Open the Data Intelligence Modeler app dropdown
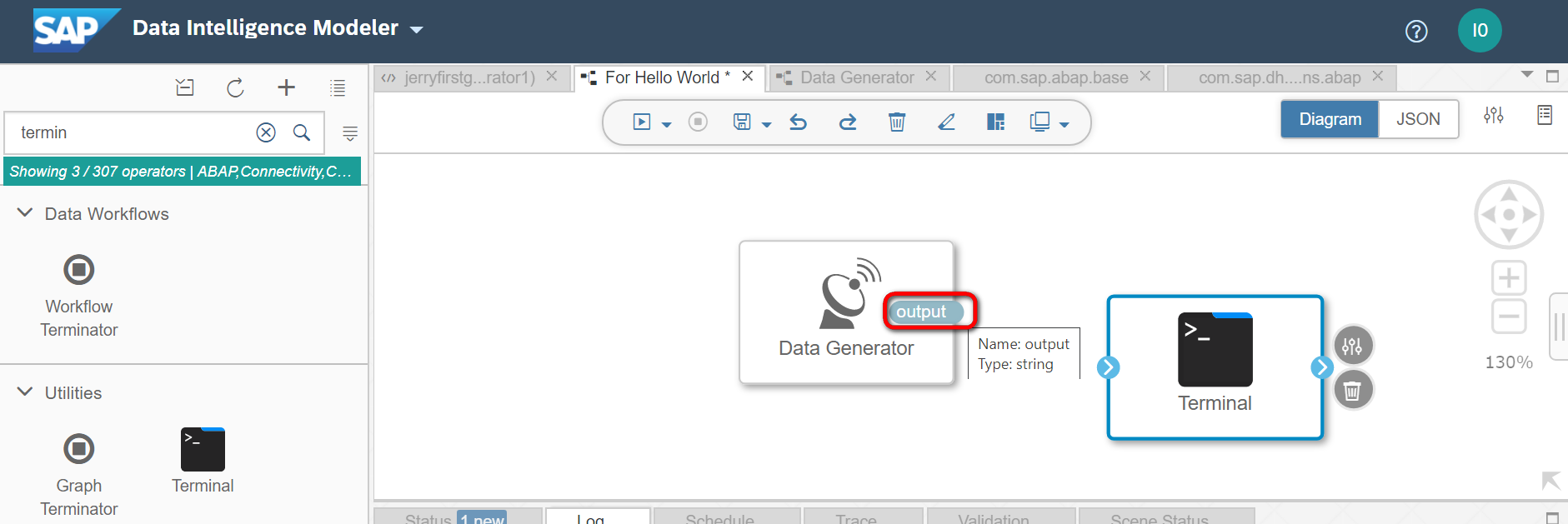The width and height of the screenshot is (1568, 524). point(416,30)
